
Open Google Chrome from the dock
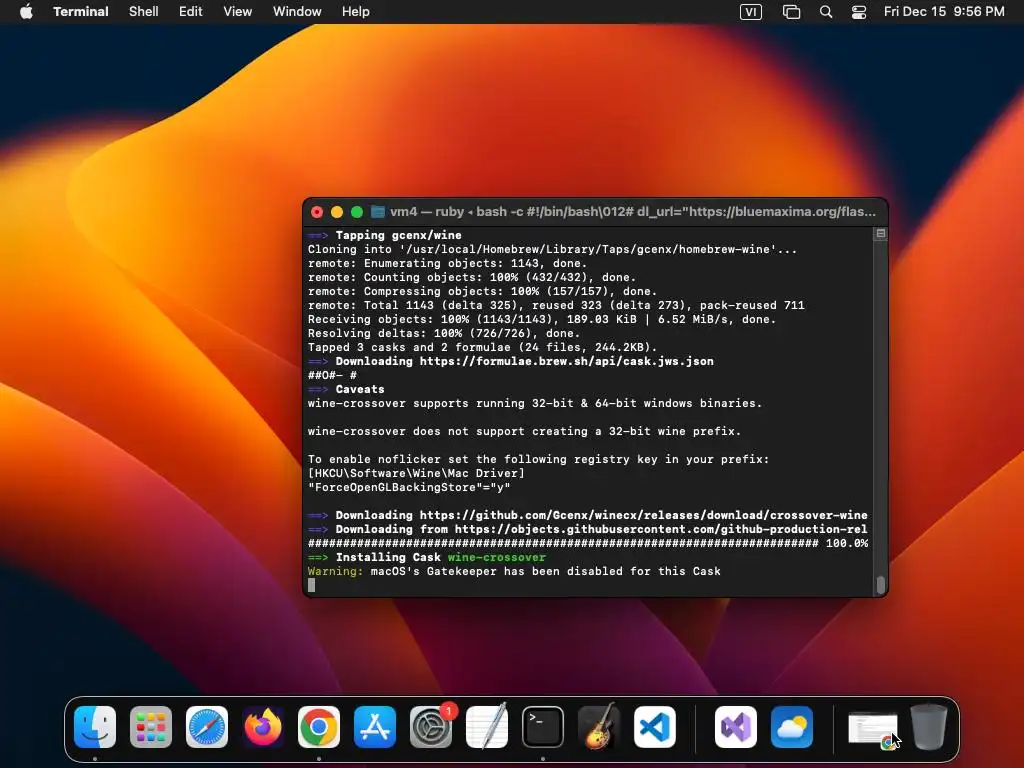click(x=319, y=727)
